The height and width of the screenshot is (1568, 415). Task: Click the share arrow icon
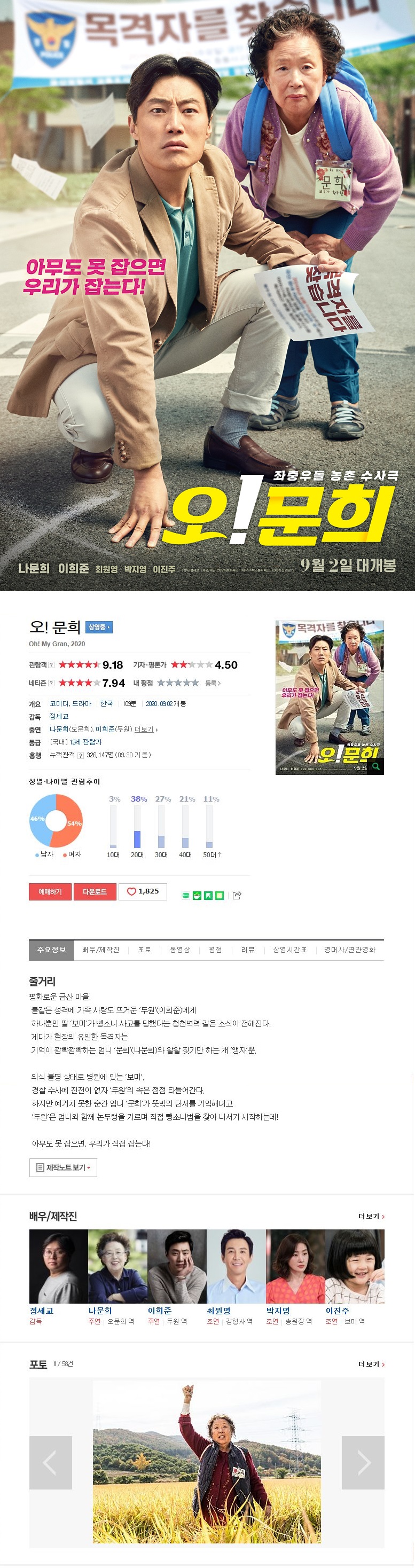point(237,896)
